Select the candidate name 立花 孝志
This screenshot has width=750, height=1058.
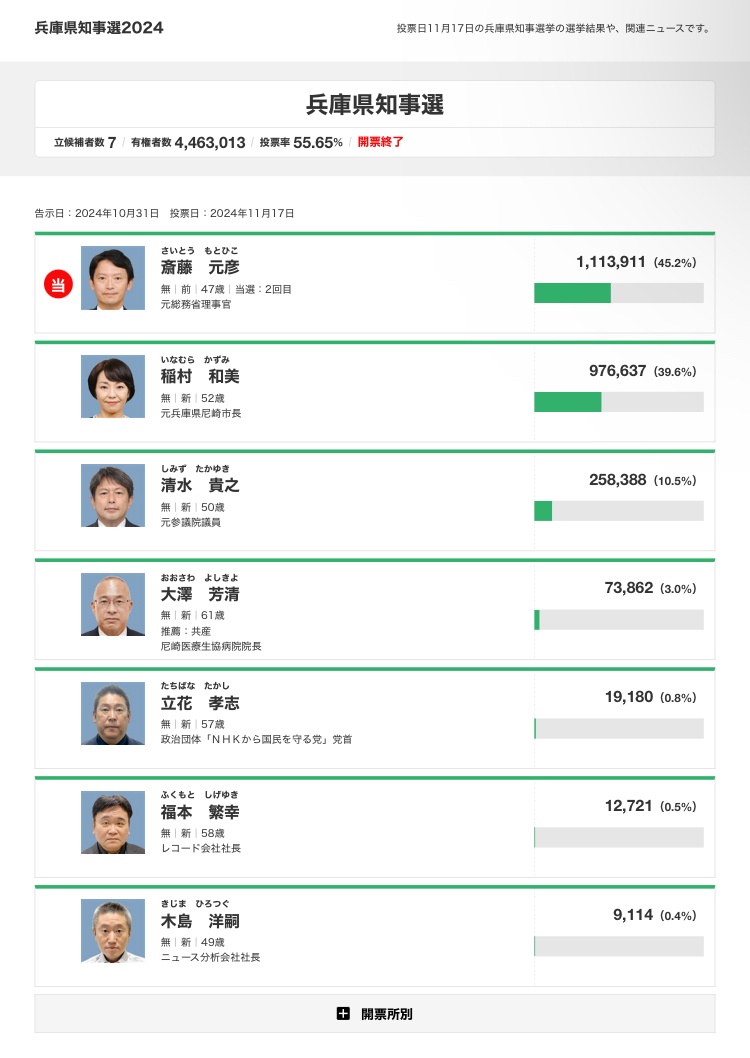point(200,704)
